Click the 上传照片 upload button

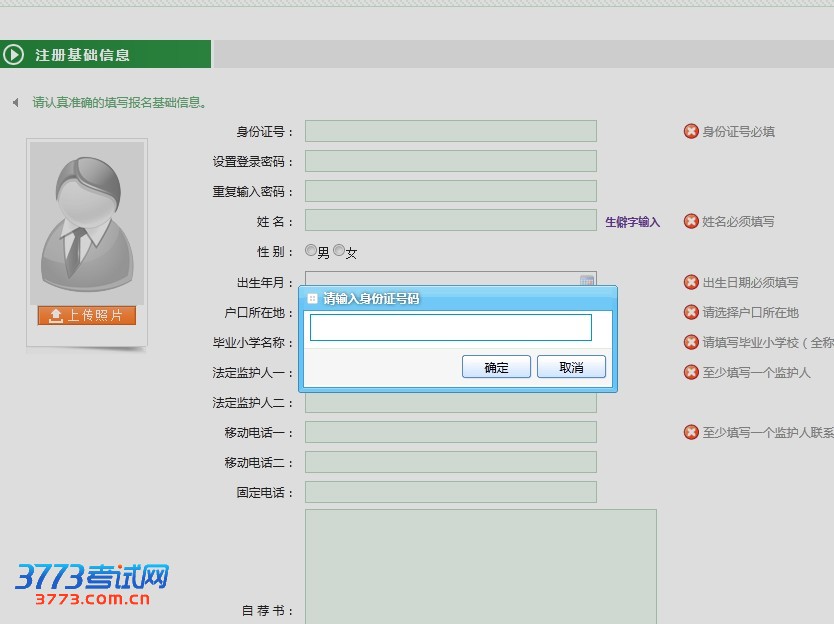click(86, 315)
